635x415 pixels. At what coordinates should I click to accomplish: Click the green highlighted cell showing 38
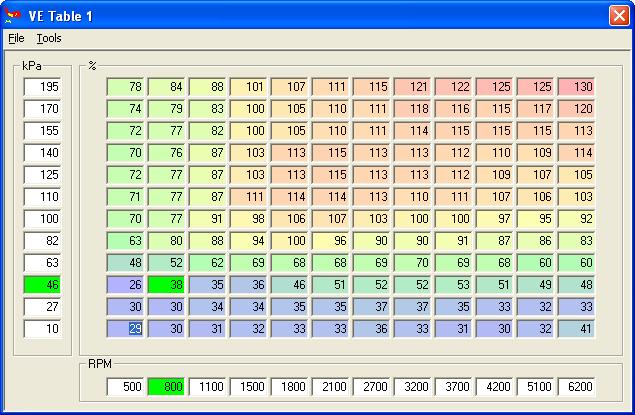click(167, 284)
